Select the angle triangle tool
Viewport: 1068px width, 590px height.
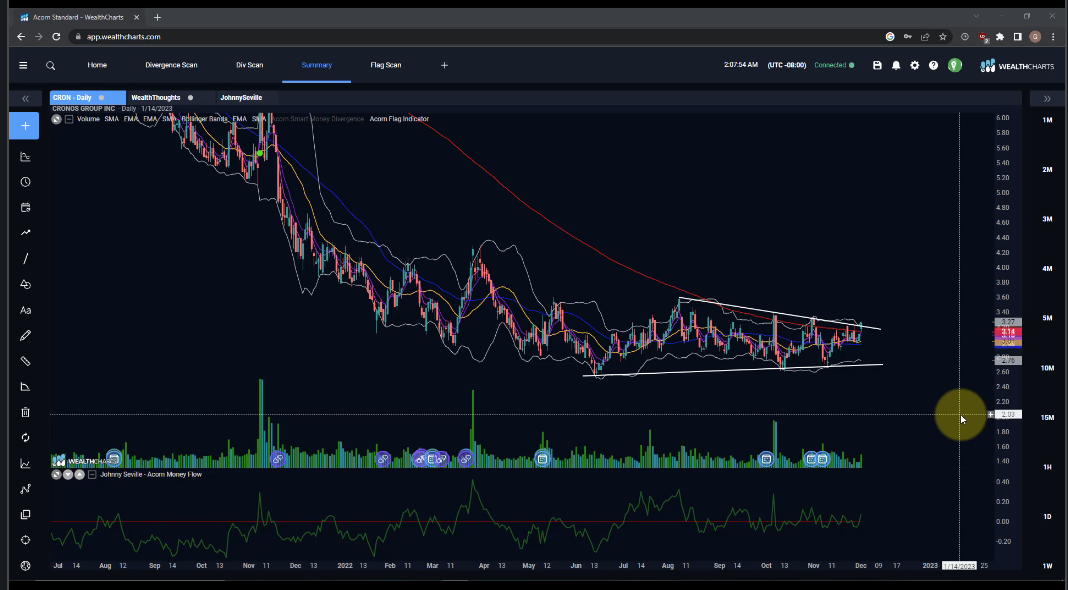click(25, 386)
